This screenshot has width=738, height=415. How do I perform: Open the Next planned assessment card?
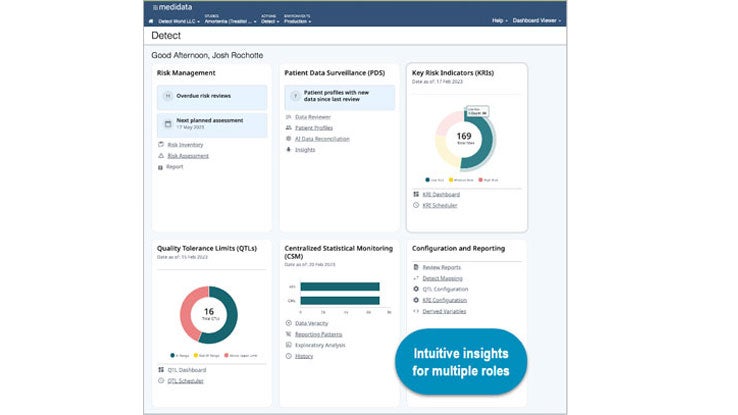coord(212,125)
